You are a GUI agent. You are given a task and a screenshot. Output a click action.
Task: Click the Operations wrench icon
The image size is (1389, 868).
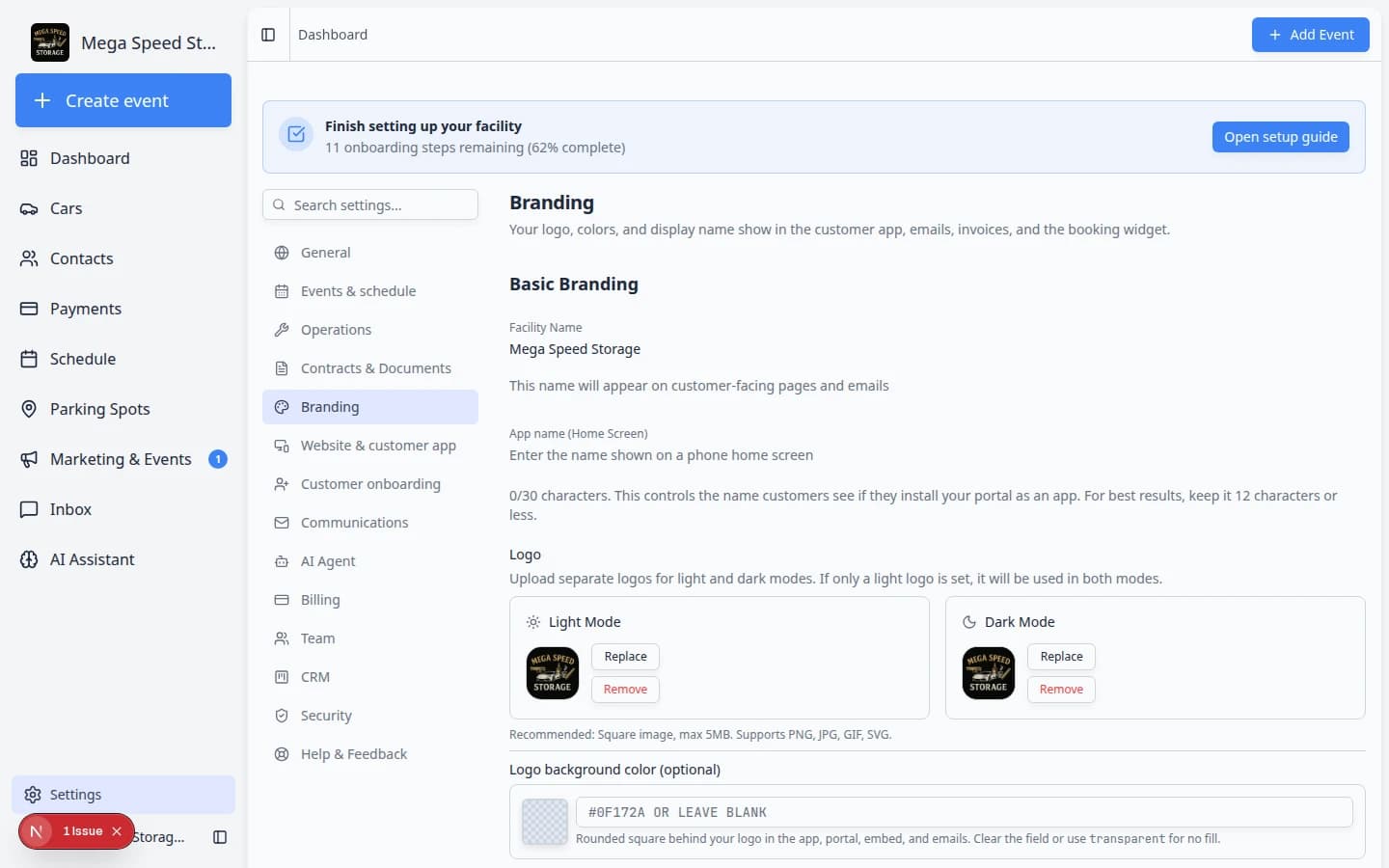282,330
